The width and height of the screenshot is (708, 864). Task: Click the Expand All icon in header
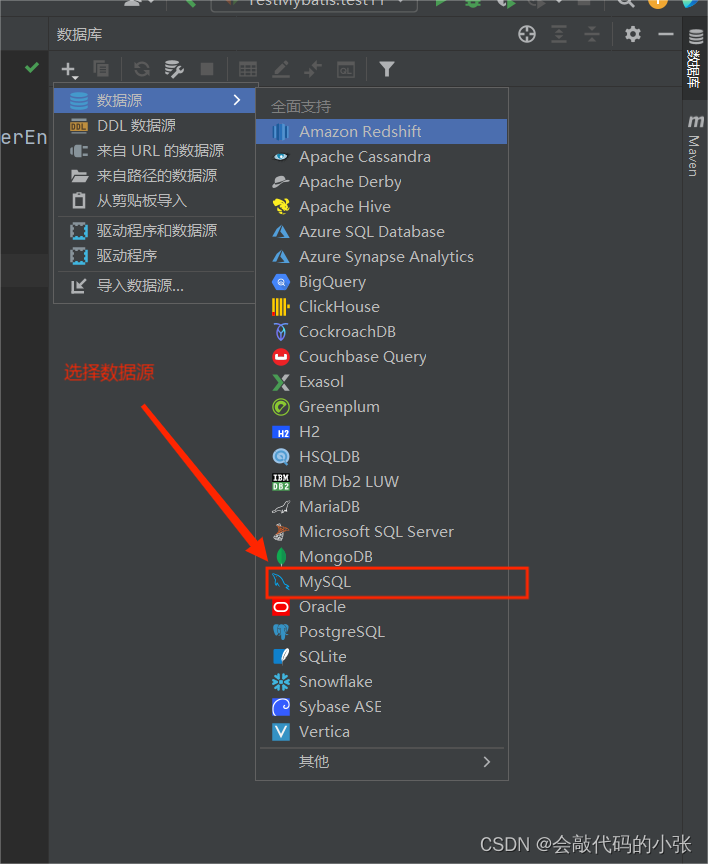pyautogui.click(x=559, y=34)
